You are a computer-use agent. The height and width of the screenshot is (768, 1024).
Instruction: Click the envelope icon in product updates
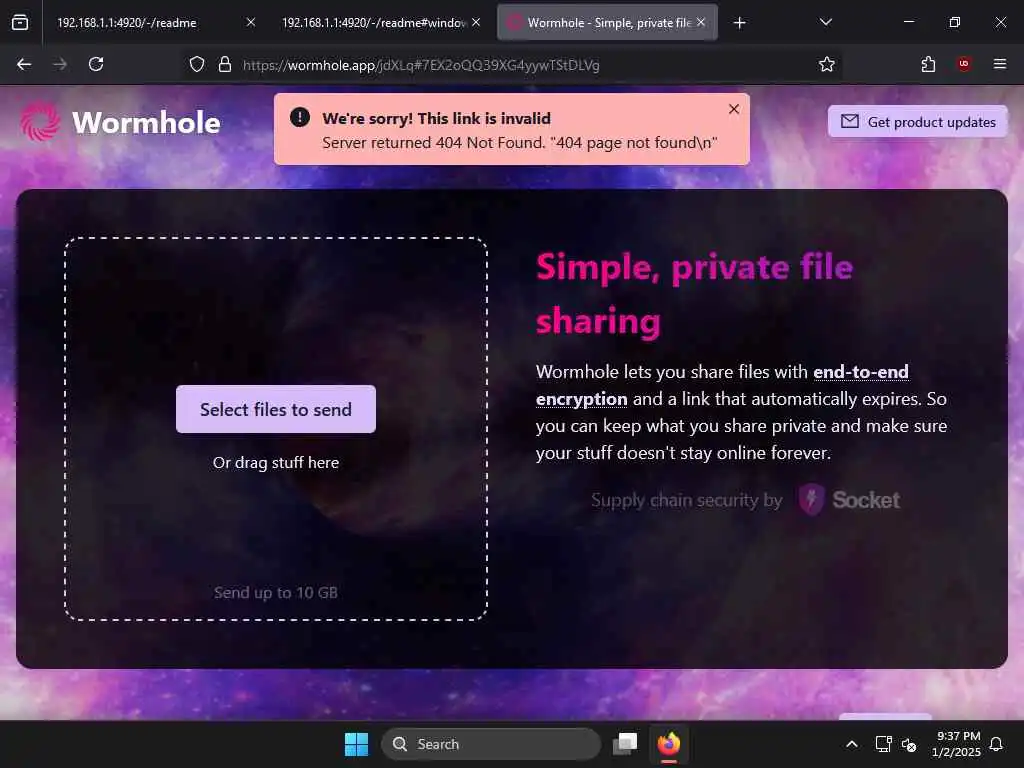pyautogui.click(x=850, y=121)
